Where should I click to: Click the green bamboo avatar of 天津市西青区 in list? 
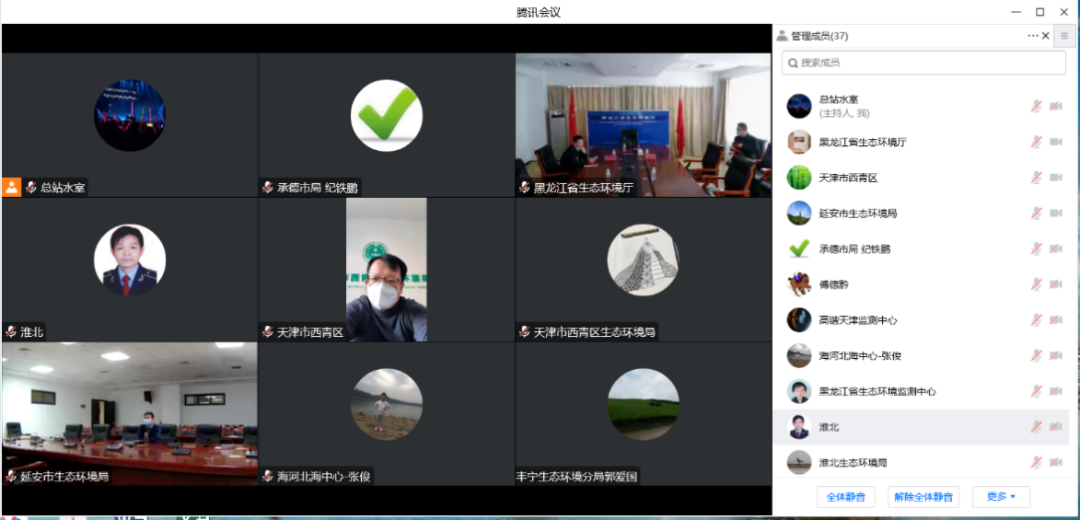click(x=799, y=178)
